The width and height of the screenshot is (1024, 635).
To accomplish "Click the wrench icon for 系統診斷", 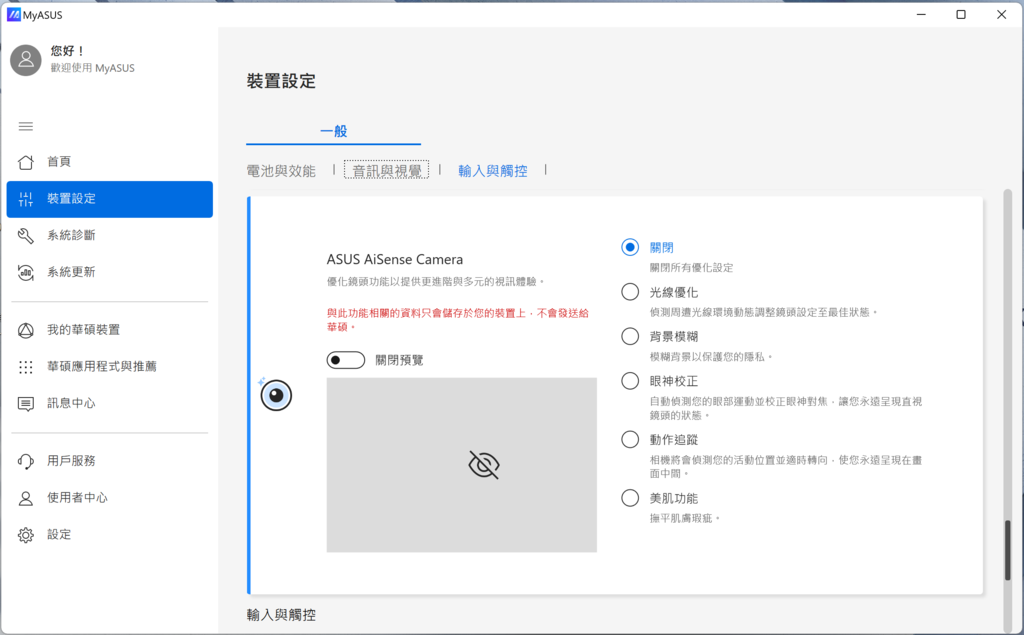I will [x=25, y=235].
